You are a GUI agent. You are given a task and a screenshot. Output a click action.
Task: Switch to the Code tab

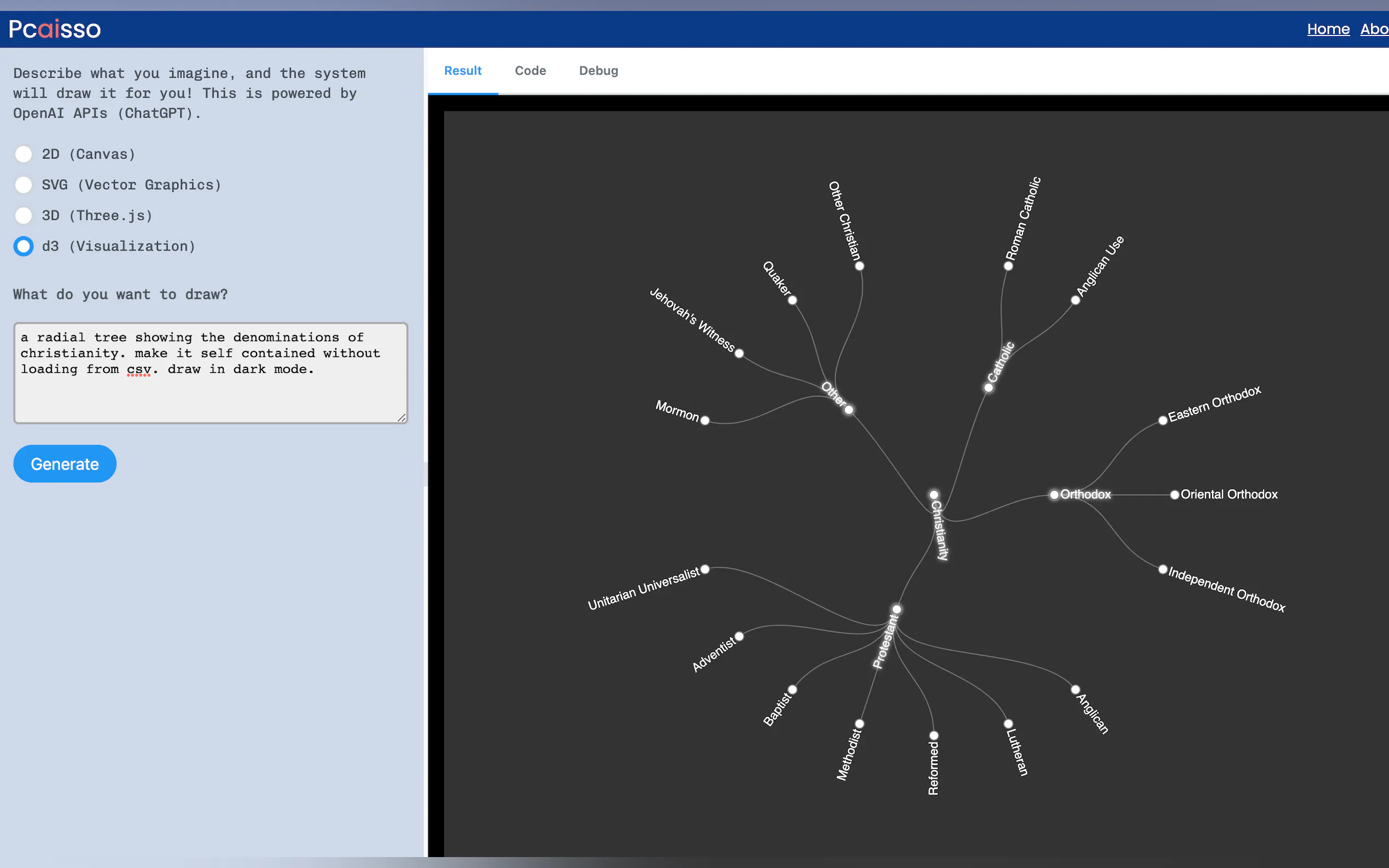point(529,71)
